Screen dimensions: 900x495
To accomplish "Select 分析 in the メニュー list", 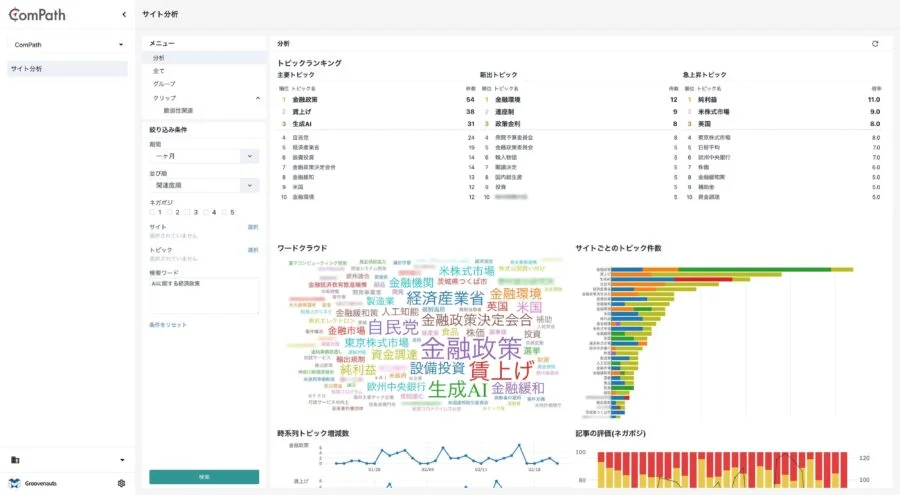I will (x=204, y=58).
